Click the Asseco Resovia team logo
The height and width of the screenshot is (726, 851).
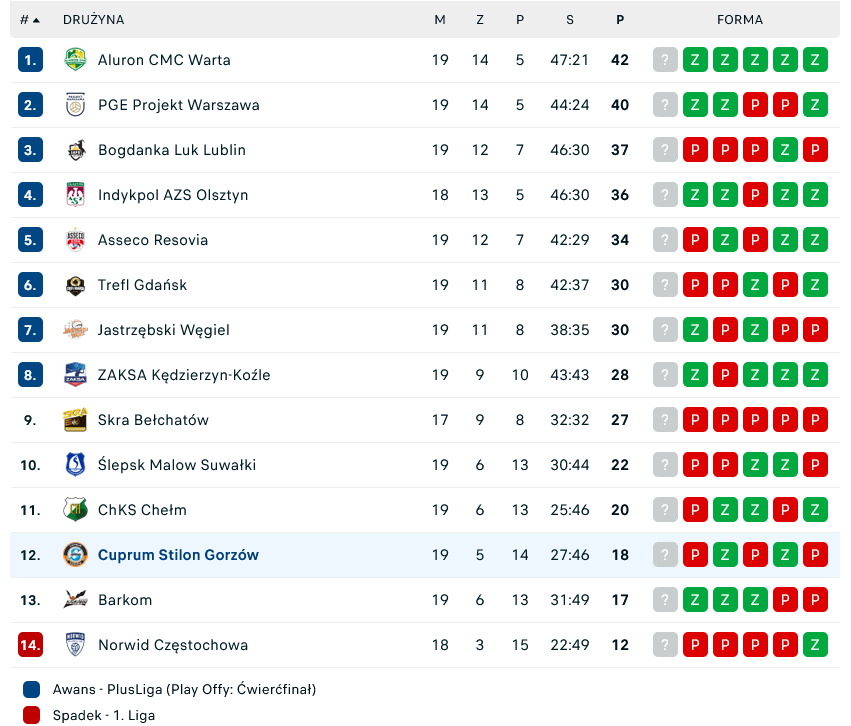(75, 240)
